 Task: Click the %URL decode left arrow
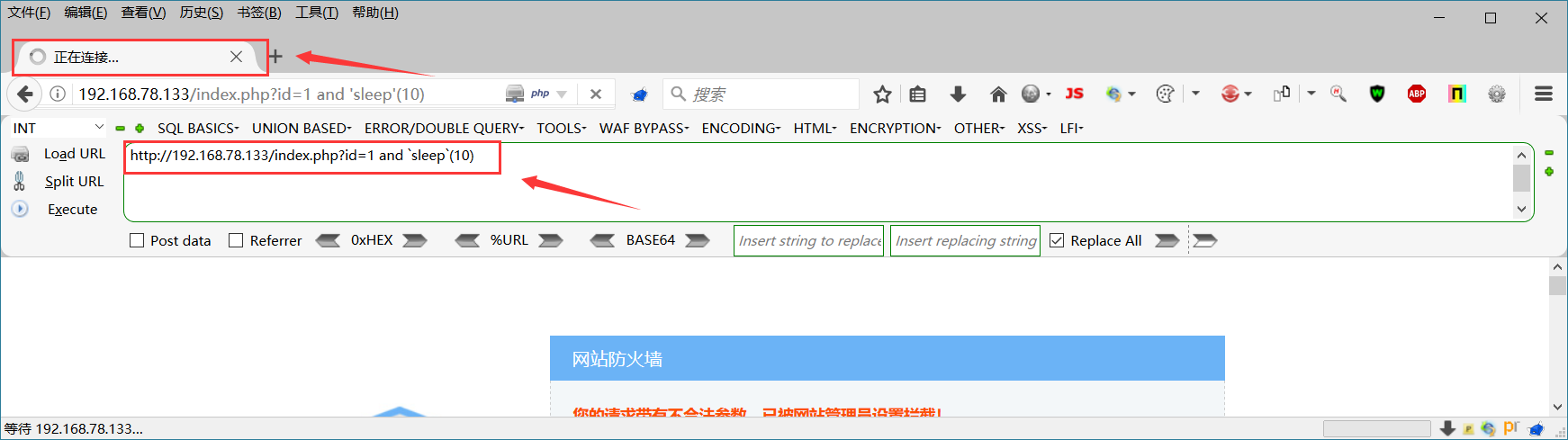click(x=467, y=240)
